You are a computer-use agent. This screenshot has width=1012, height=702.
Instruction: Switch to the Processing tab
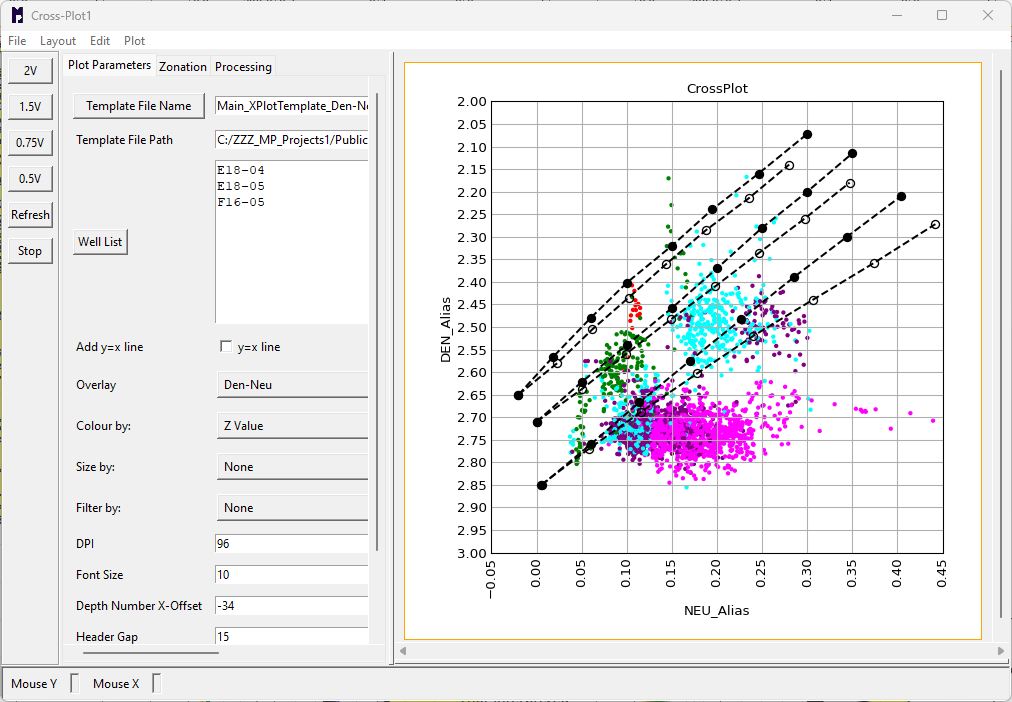tap(243, 66)
